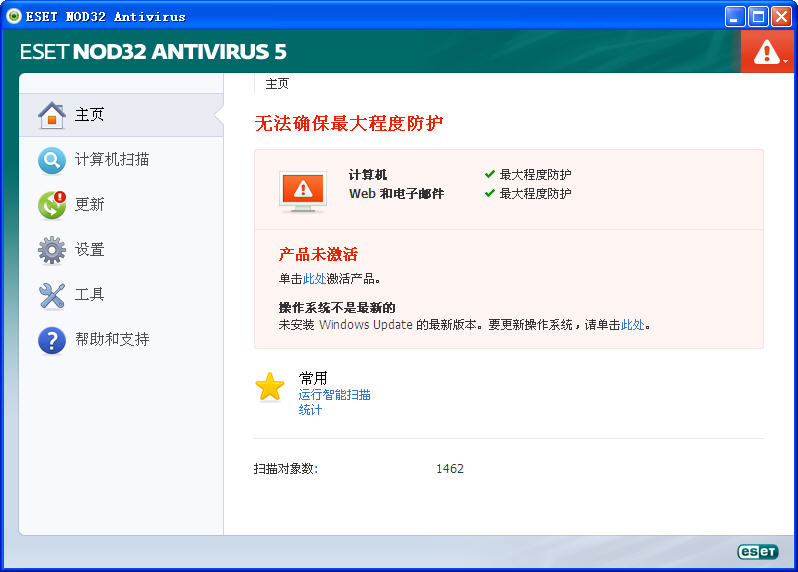Image resolution: width=798 pixels, height=572 pixels.
Task: Click the 扫描对象数 label
Action: tap(286, 469)
